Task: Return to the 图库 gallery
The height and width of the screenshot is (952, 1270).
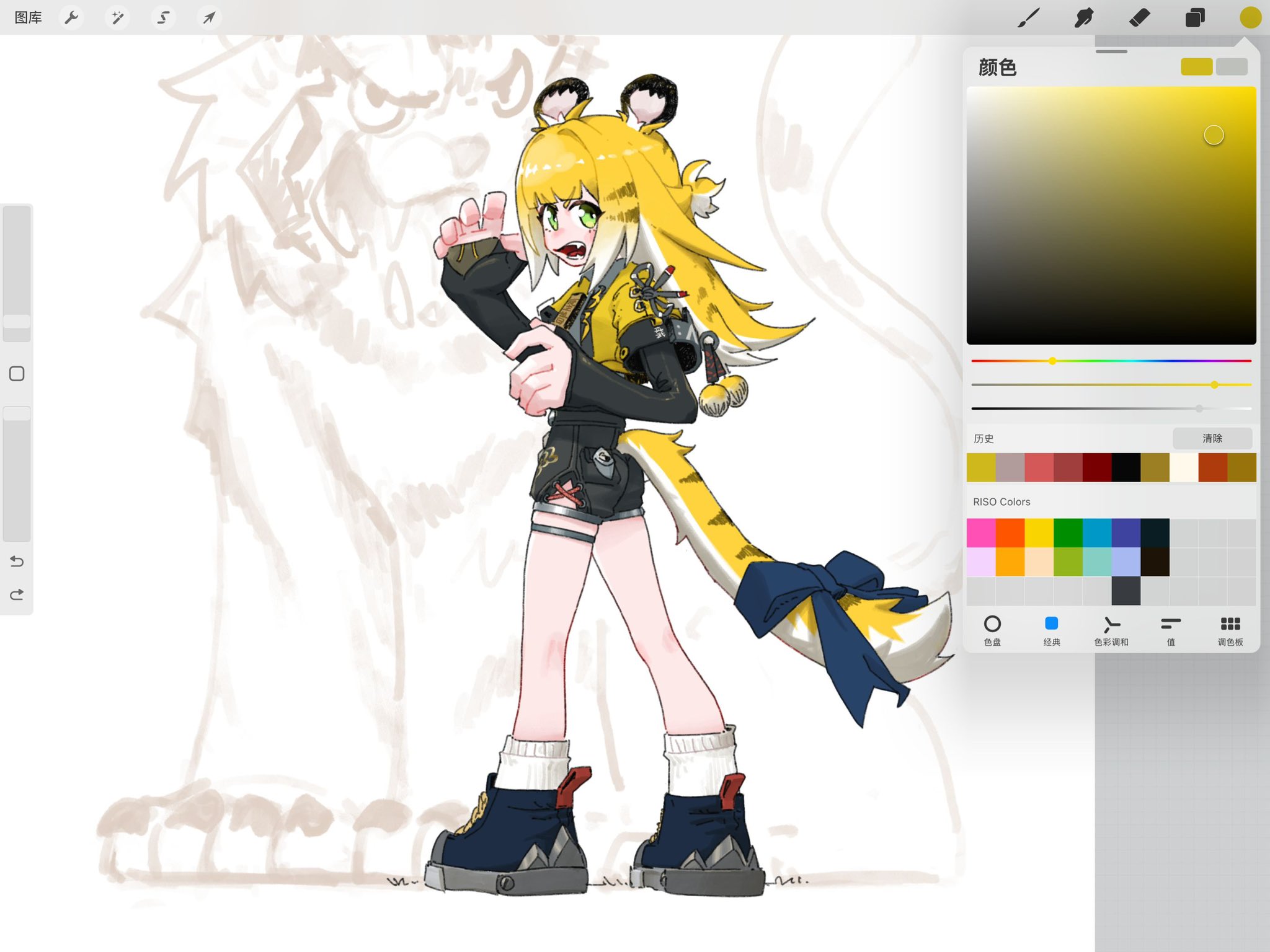Action: (28, 17)
